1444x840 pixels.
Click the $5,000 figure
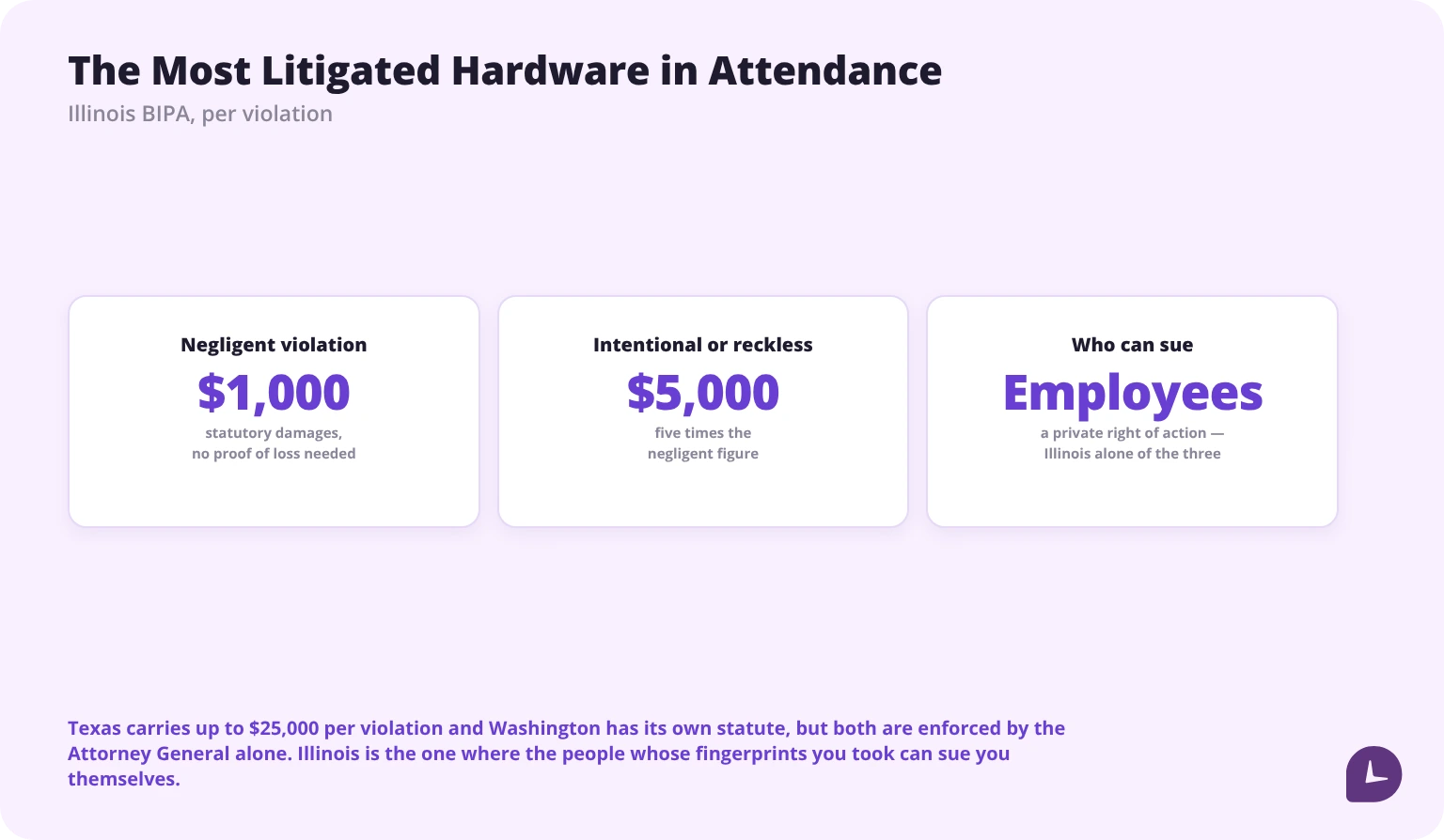703,393
